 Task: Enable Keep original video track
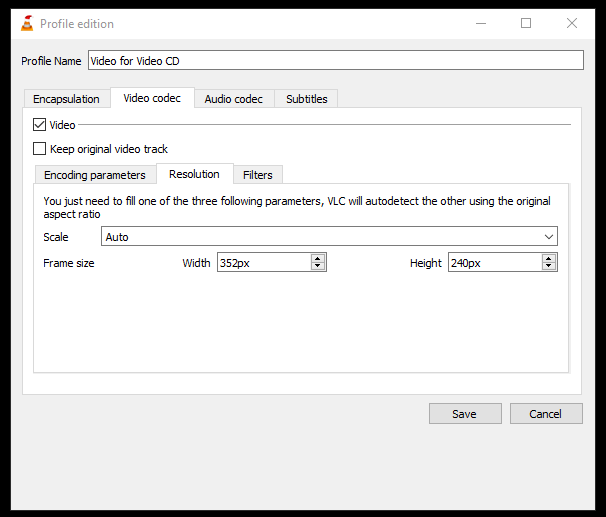click(x=39, y=149)
